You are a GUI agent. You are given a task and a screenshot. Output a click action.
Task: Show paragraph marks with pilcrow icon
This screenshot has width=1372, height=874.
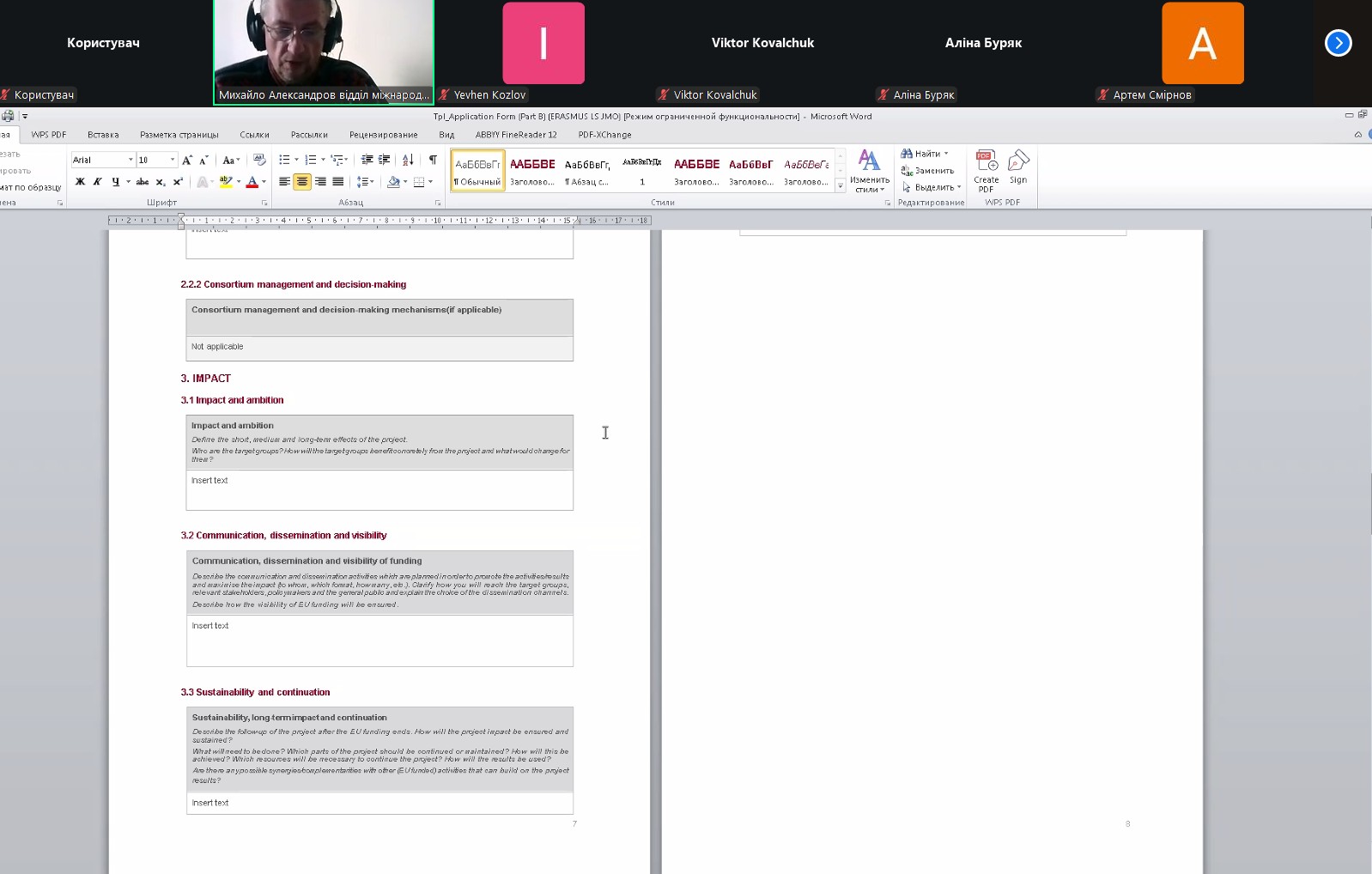(433, 160)
